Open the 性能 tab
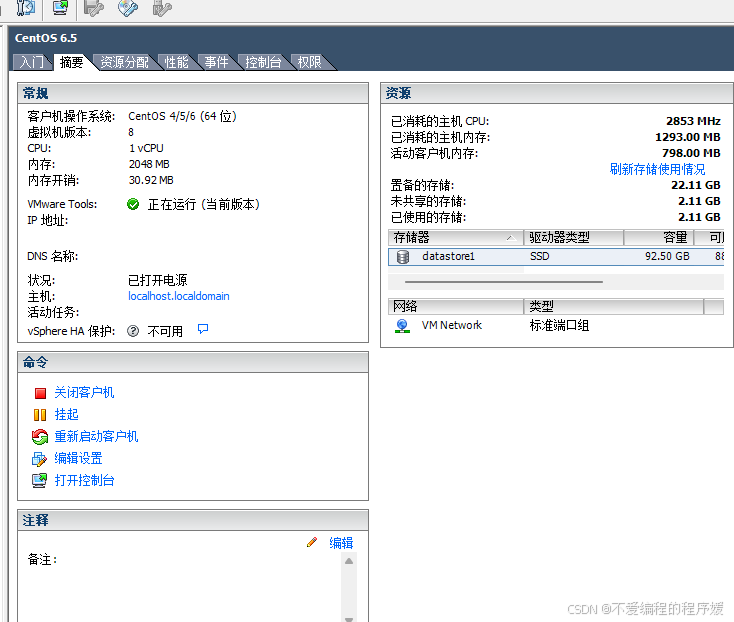 (176, 62)
